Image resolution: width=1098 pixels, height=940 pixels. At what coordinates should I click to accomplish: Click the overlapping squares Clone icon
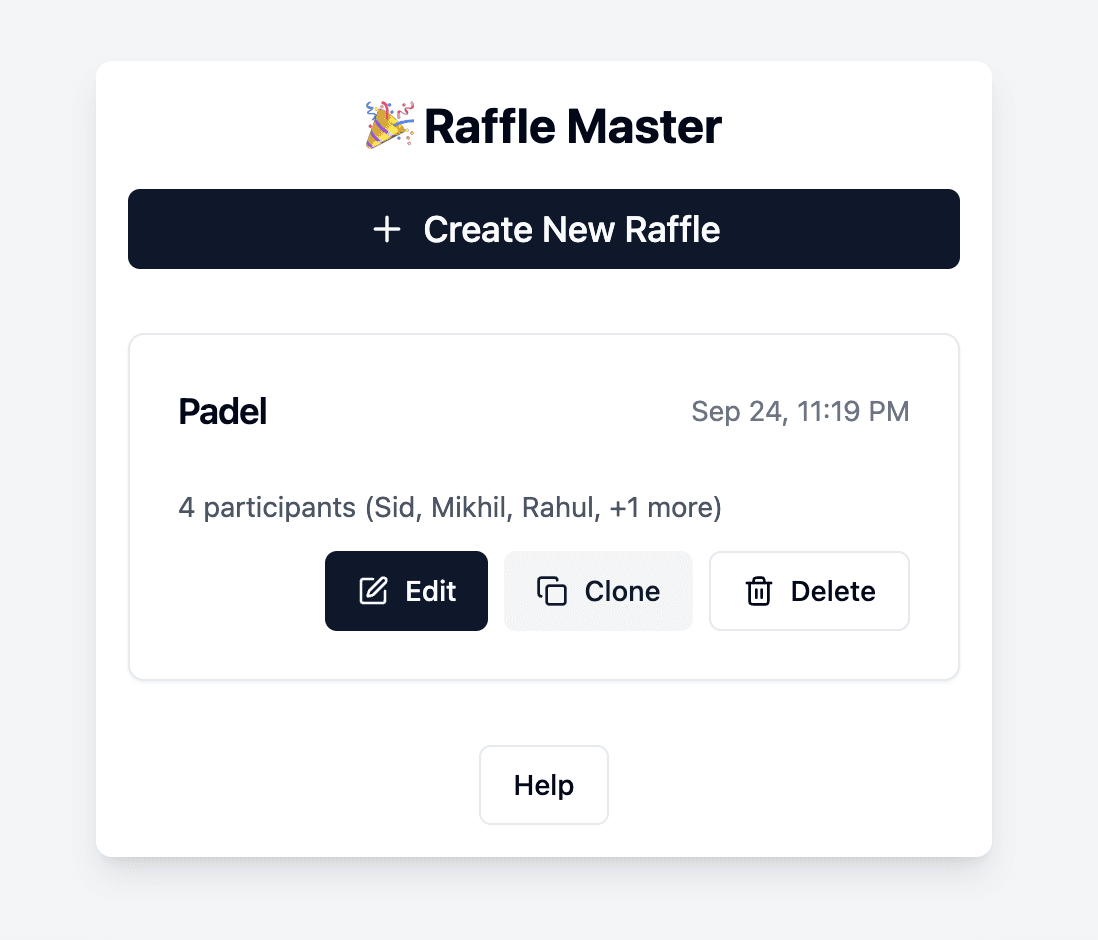click(x=552, y=591)
